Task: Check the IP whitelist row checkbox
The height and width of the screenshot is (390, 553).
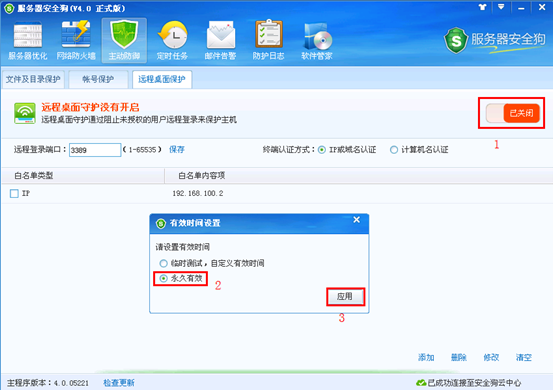Action: 14,194
